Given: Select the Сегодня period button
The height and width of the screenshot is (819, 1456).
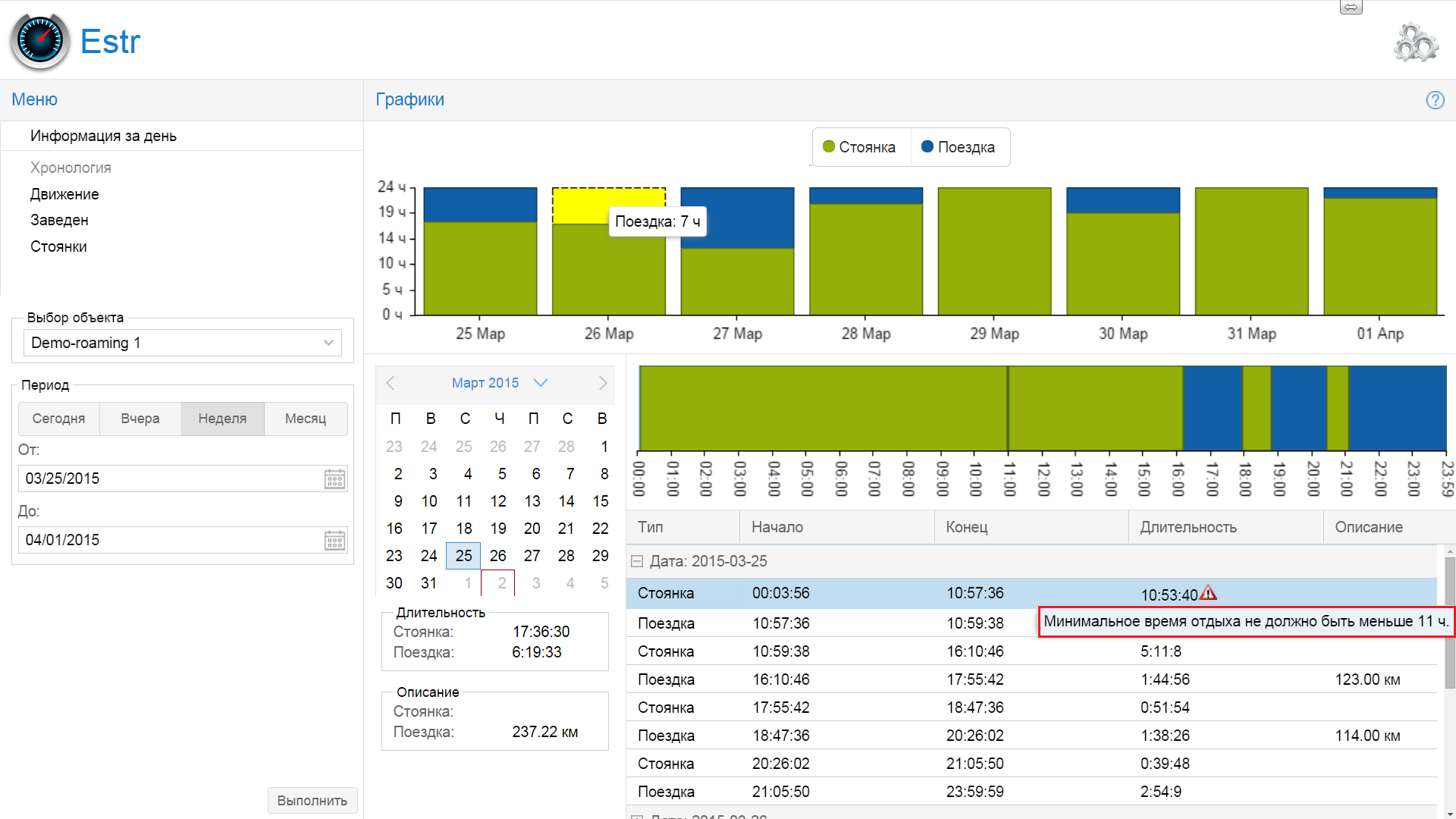Looking at the screenshot, I should [58, 419].
